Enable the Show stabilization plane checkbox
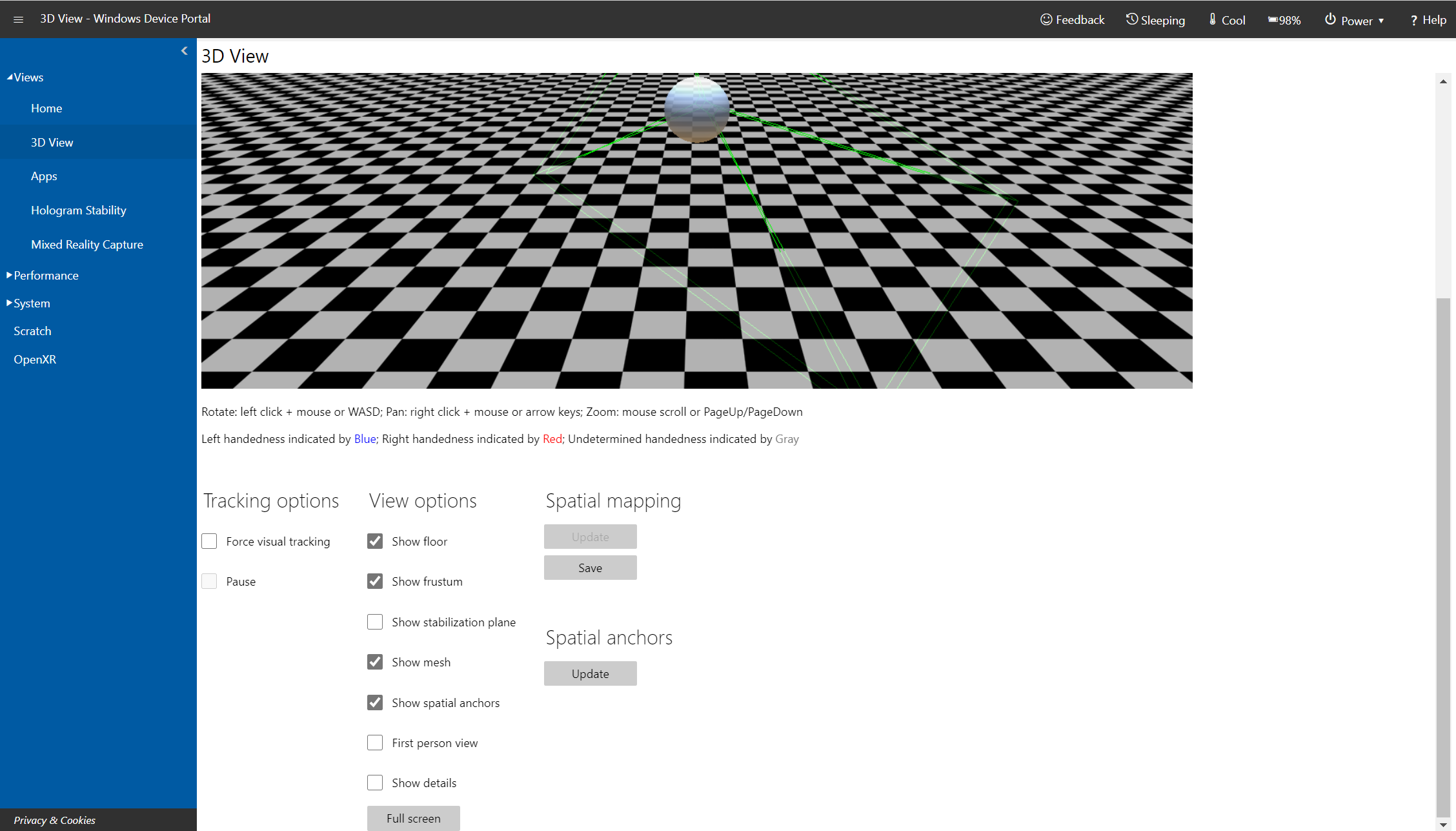Viewport: 1456px width, 831px height. click(x=375, y=621)
